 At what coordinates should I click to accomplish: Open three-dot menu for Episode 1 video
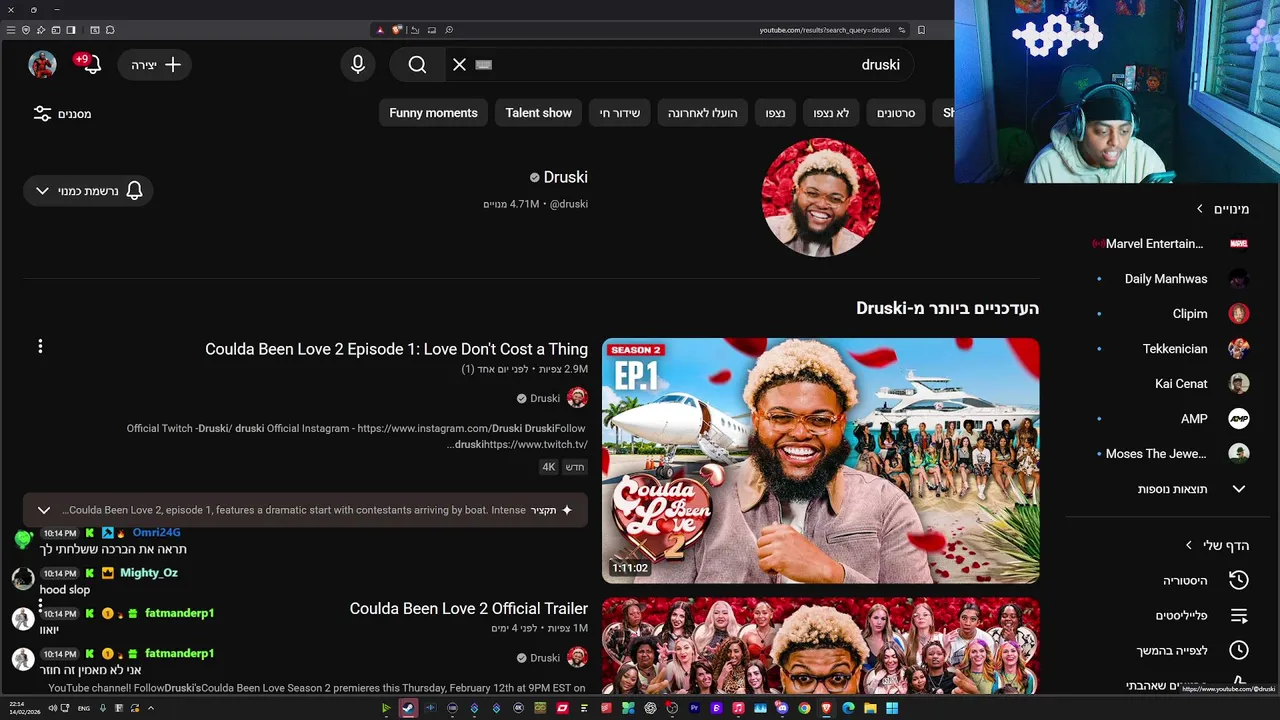(x=40, y=346)
